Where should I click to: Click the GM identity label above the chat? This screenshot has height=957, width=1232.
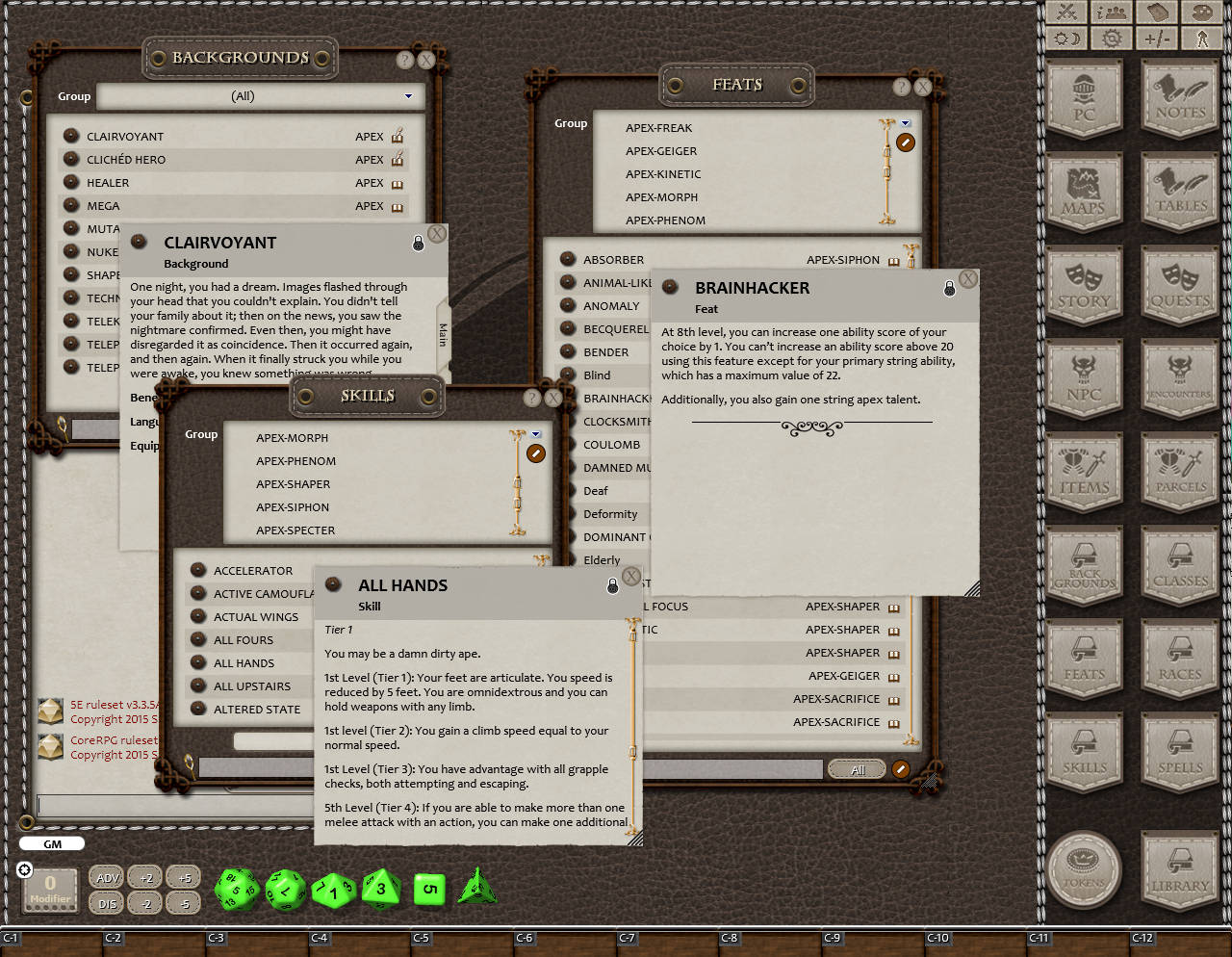(51, 843)
